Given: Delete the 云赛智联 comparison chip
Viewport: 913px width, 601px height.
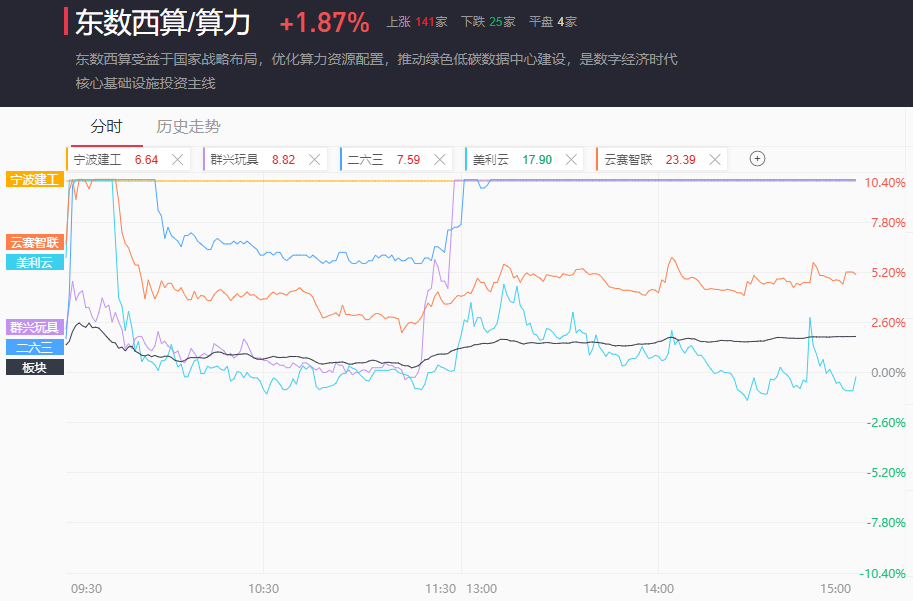Looking at the screenshot, I should coord(715,159).
